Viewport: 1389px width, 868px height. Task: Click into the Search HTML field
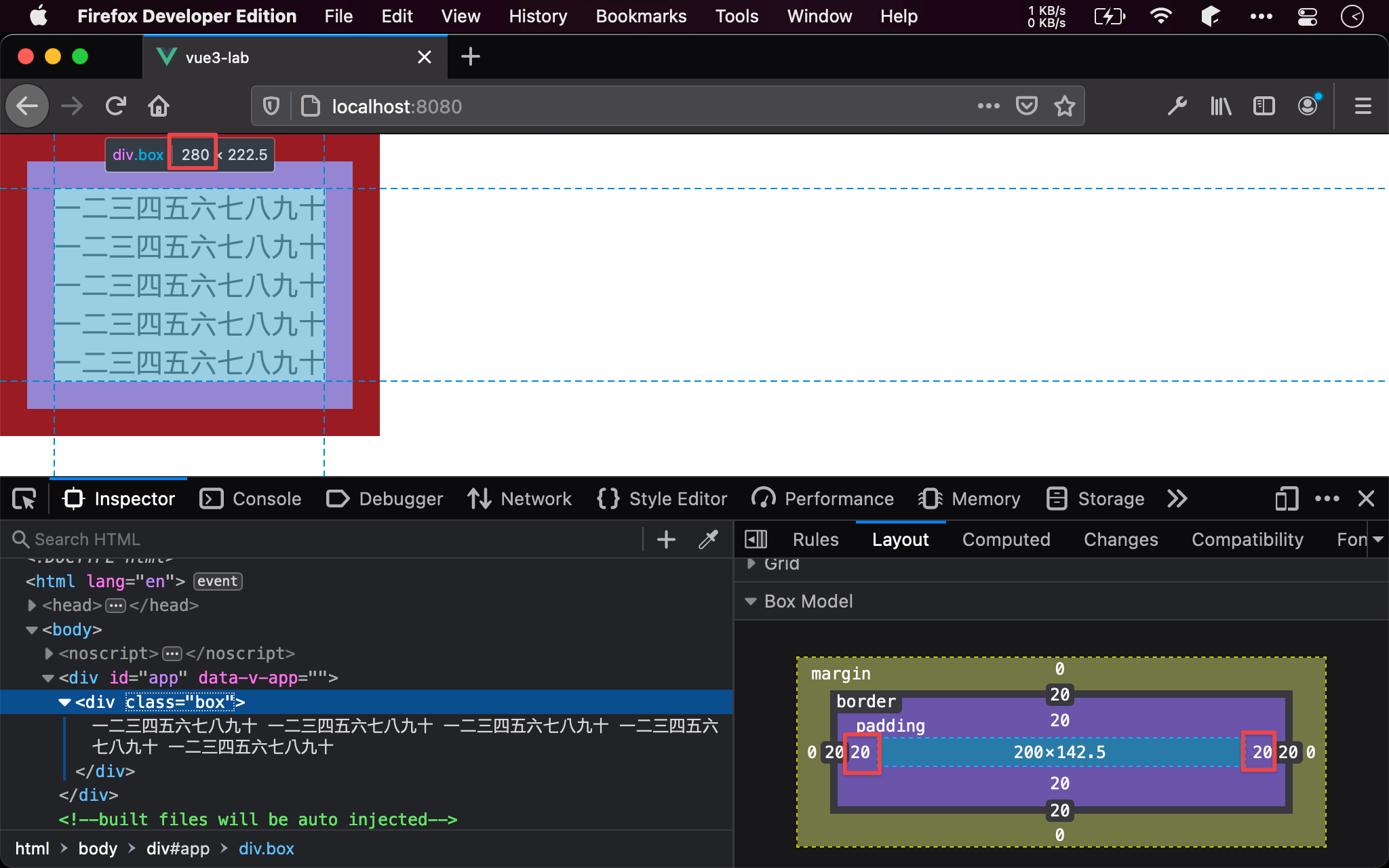(326, 540)
